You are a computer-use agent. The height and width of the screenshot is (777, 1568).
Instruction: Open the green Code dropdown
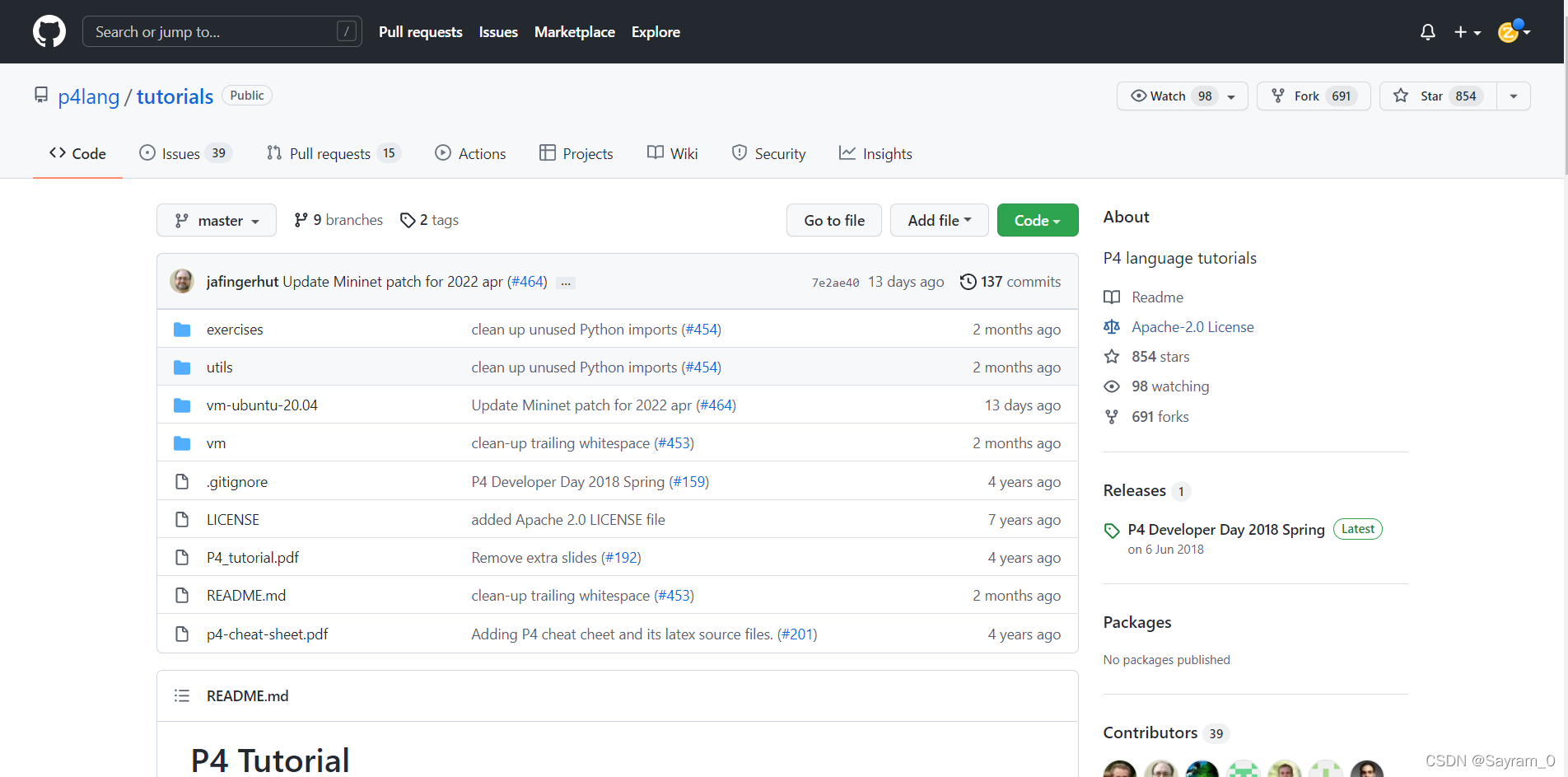click(x=1038, y=220)
